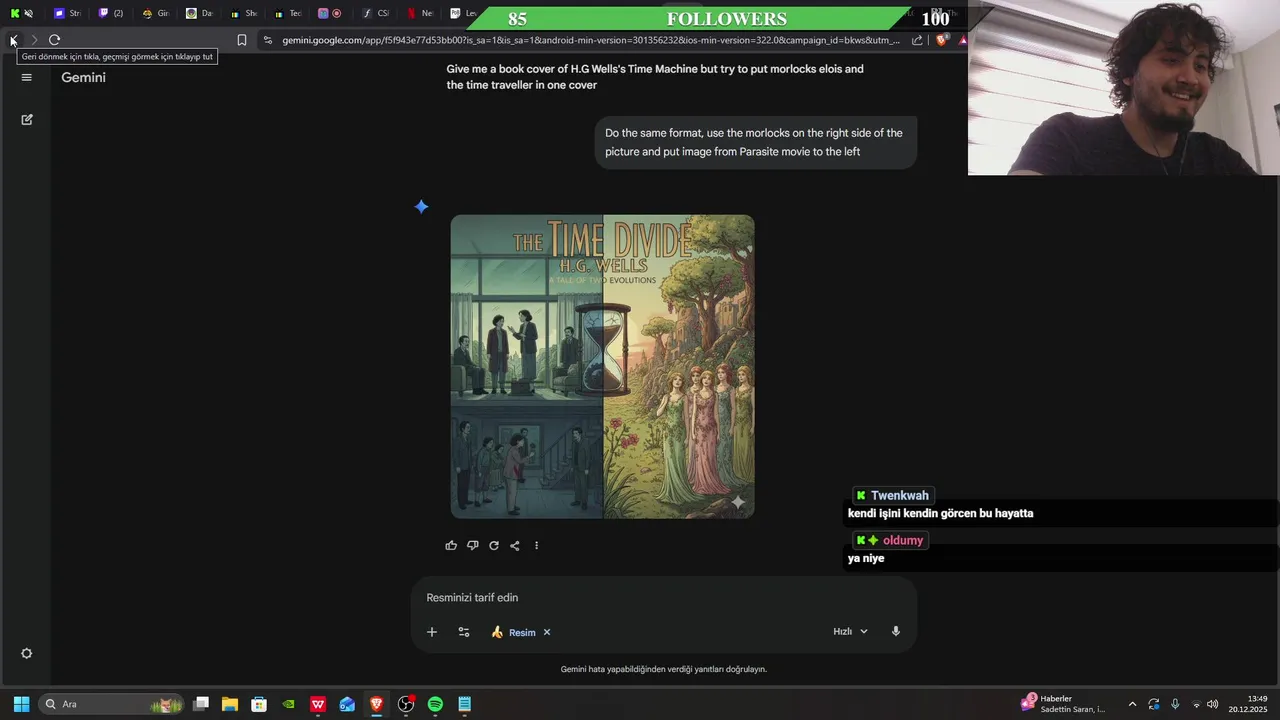Open Notepad from taskbar
The width and height of the screenshot is (1280, 720).
(464, 704)
